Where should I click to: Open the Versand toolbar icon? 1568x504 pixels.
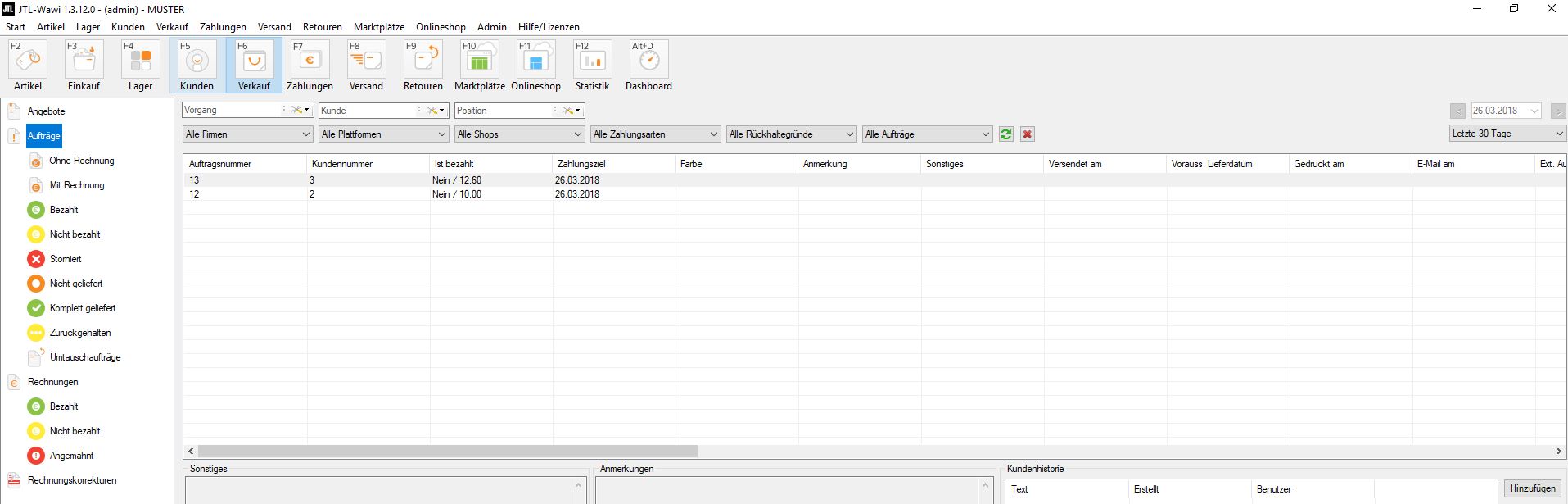[x=366, y=61]
